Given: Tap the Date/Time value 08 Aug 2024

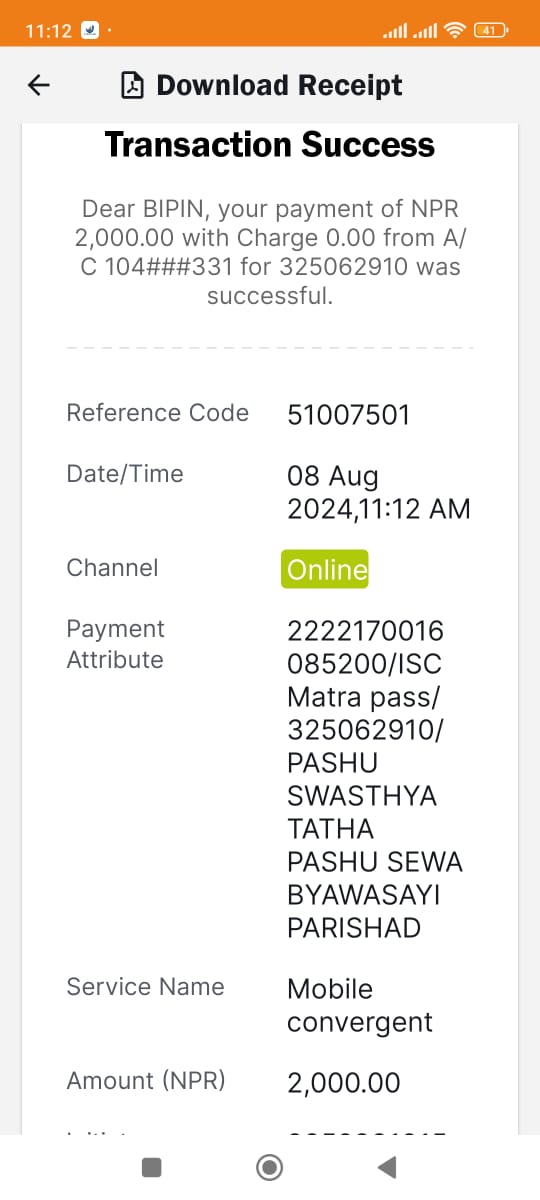Looking at the screenshot, I should [x=378, y=492].
